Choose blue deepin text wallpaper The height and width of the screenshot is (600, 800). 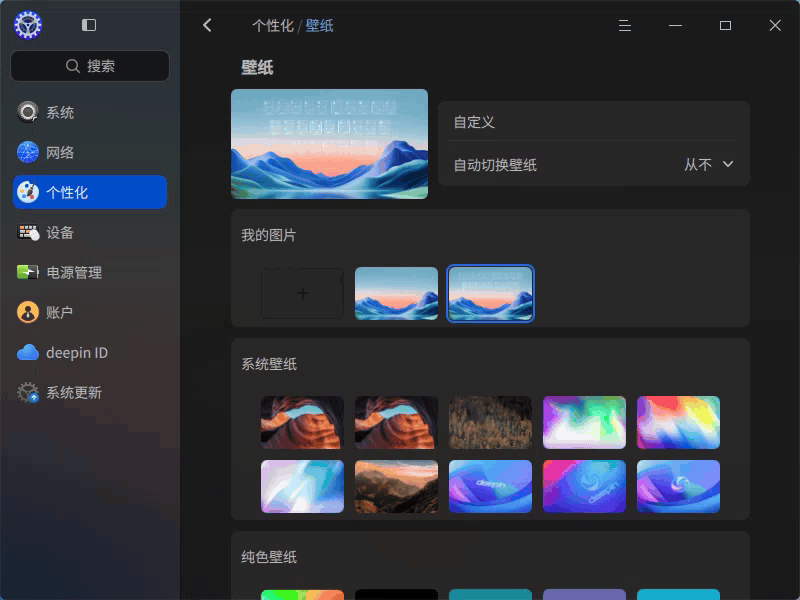tap(490, 486)
